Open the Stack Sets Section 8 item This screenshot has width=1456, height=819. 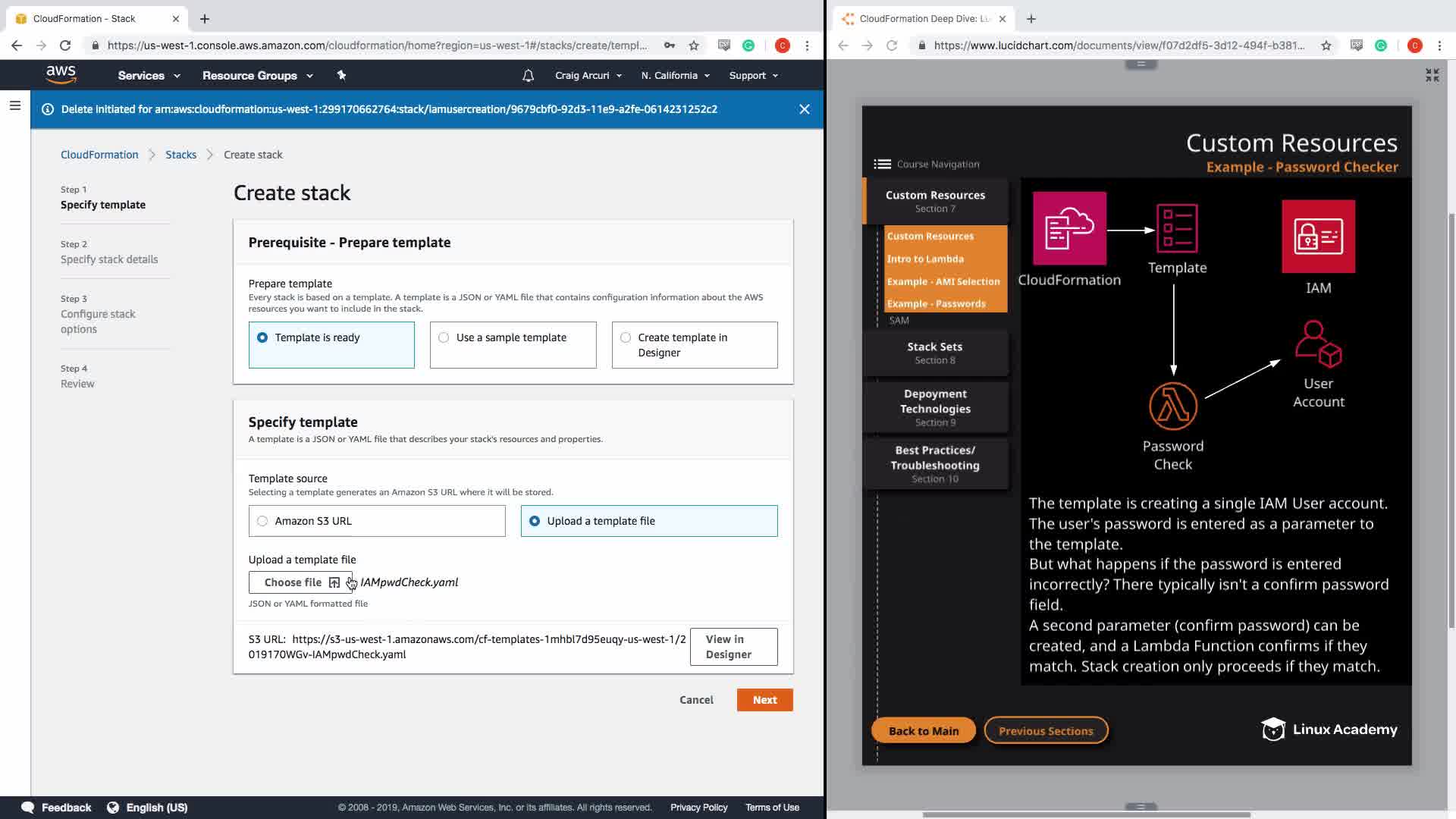(935, 353)
